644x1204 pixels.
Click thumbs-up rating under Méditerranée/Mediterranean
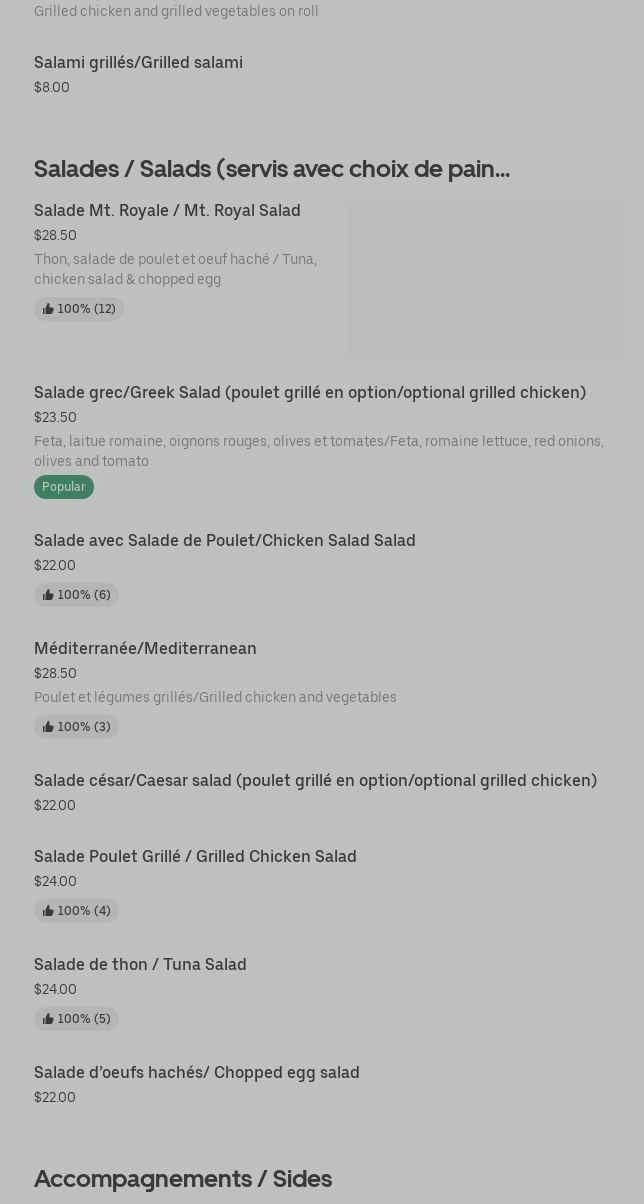77,727
